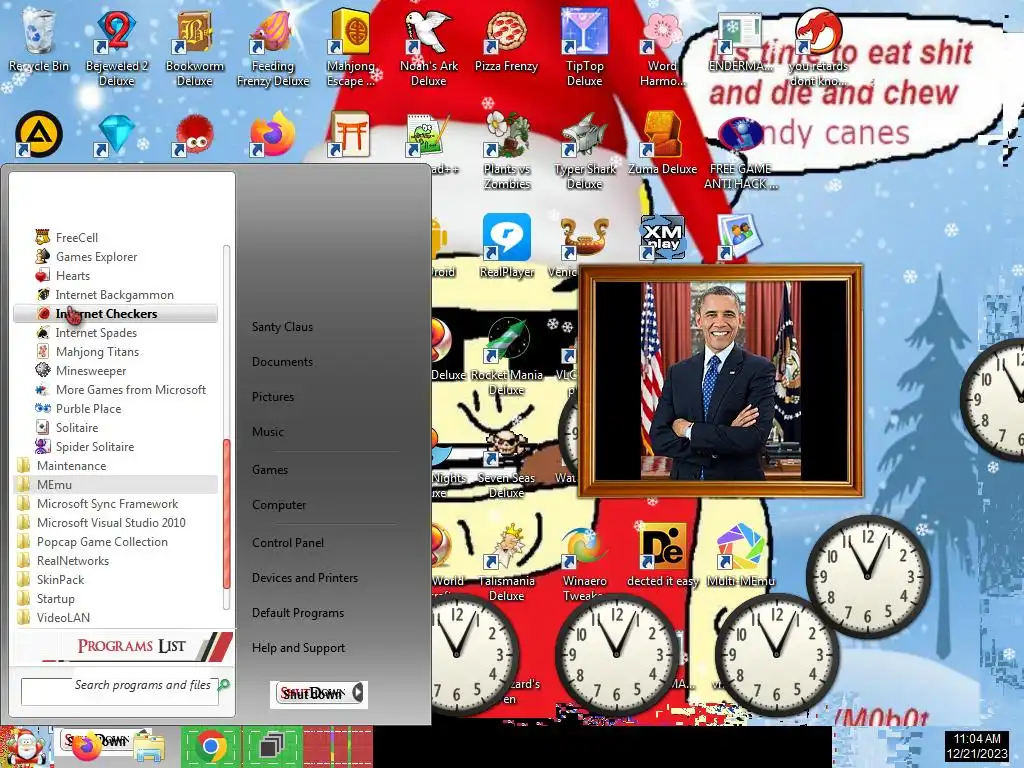Launch Multi-MEmu desktop shortcut

coord(741,555)
